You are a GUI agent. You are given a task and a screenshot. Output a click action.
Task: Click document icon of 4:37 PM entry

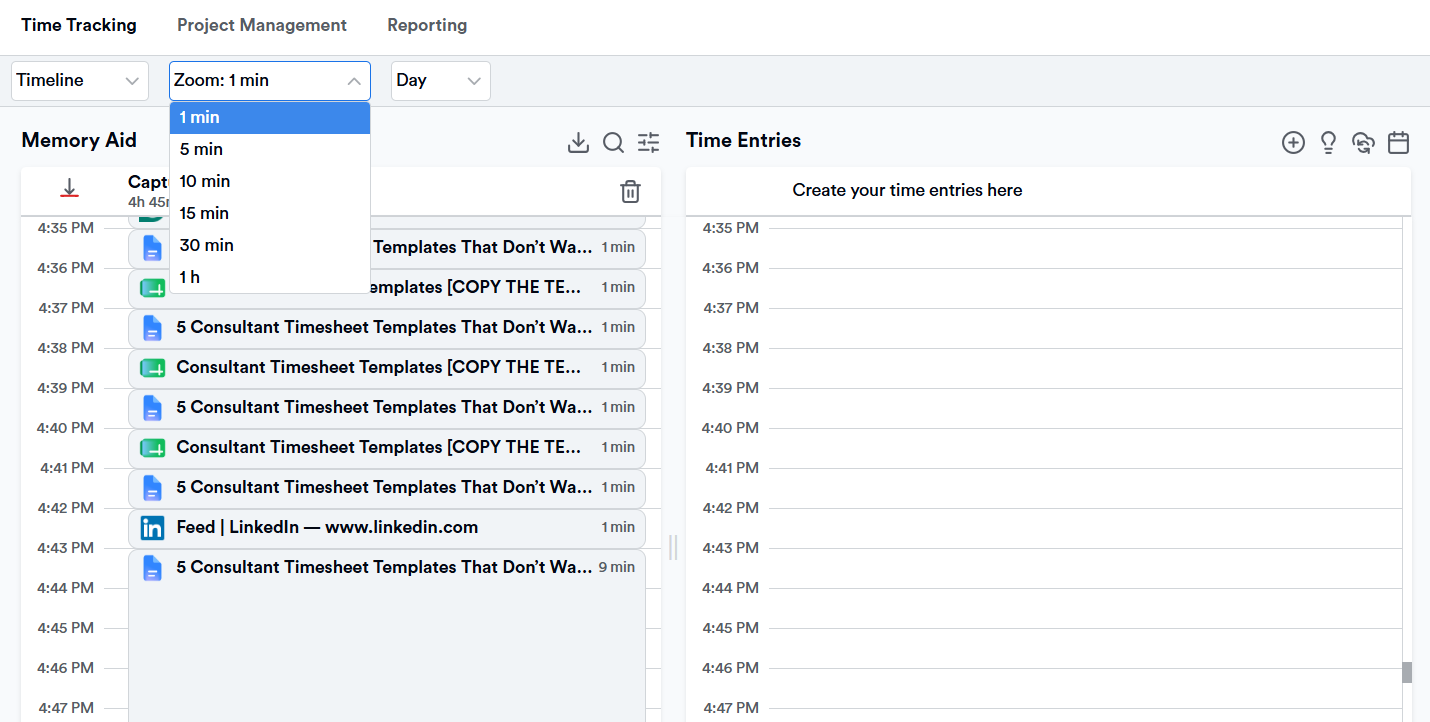click(152, 328)
